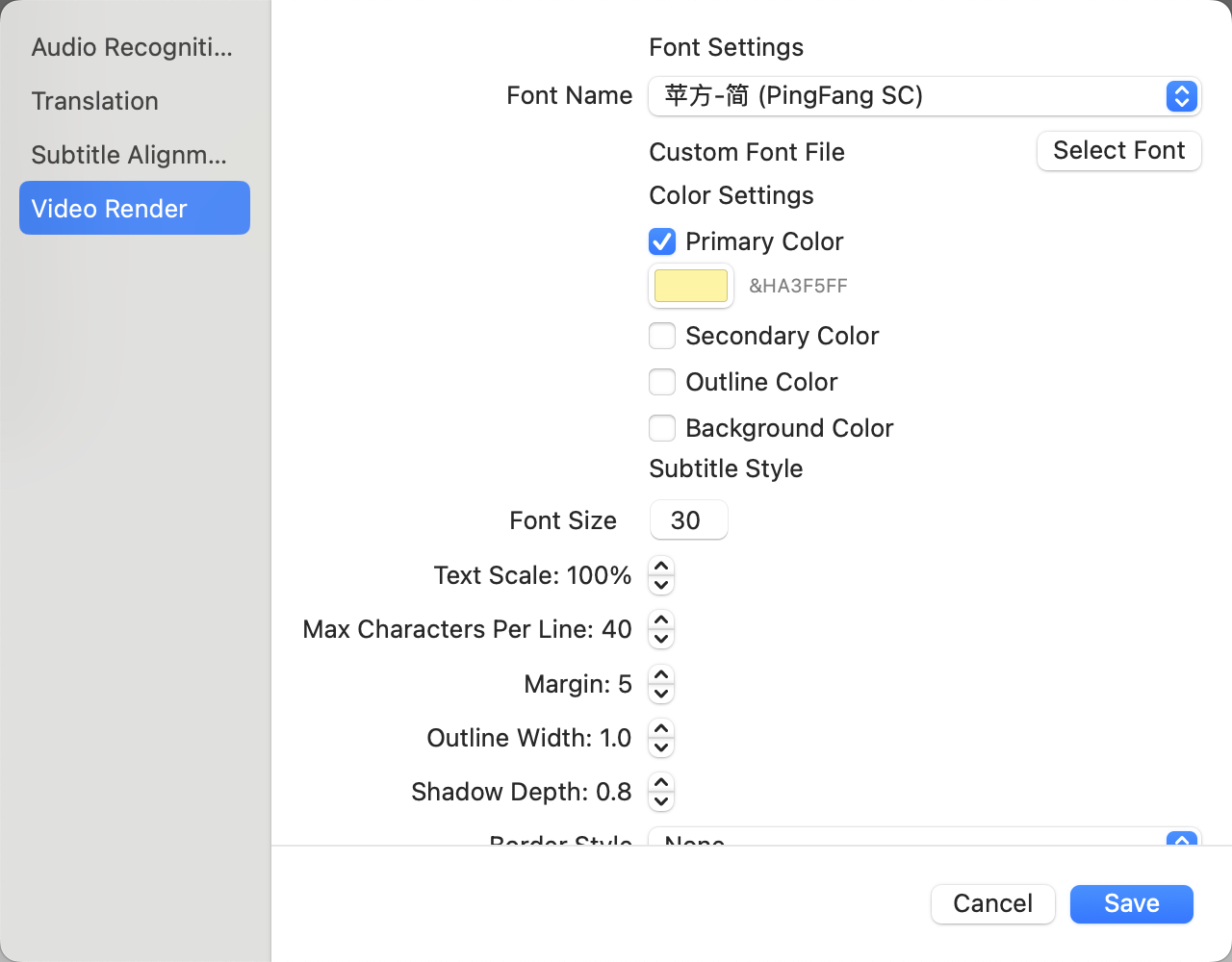The width and height of the screenshot is (1232, 962).
Task: Enable the Outline Color checkbox
Action: (662, 382)
